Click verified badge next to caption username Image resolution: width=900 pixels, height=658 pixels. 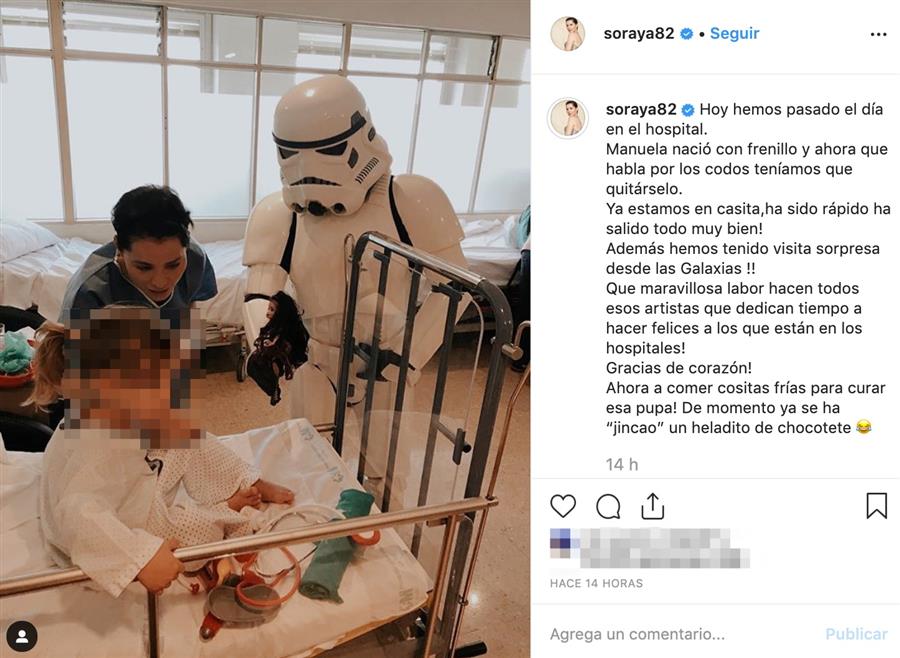(688, 110)
